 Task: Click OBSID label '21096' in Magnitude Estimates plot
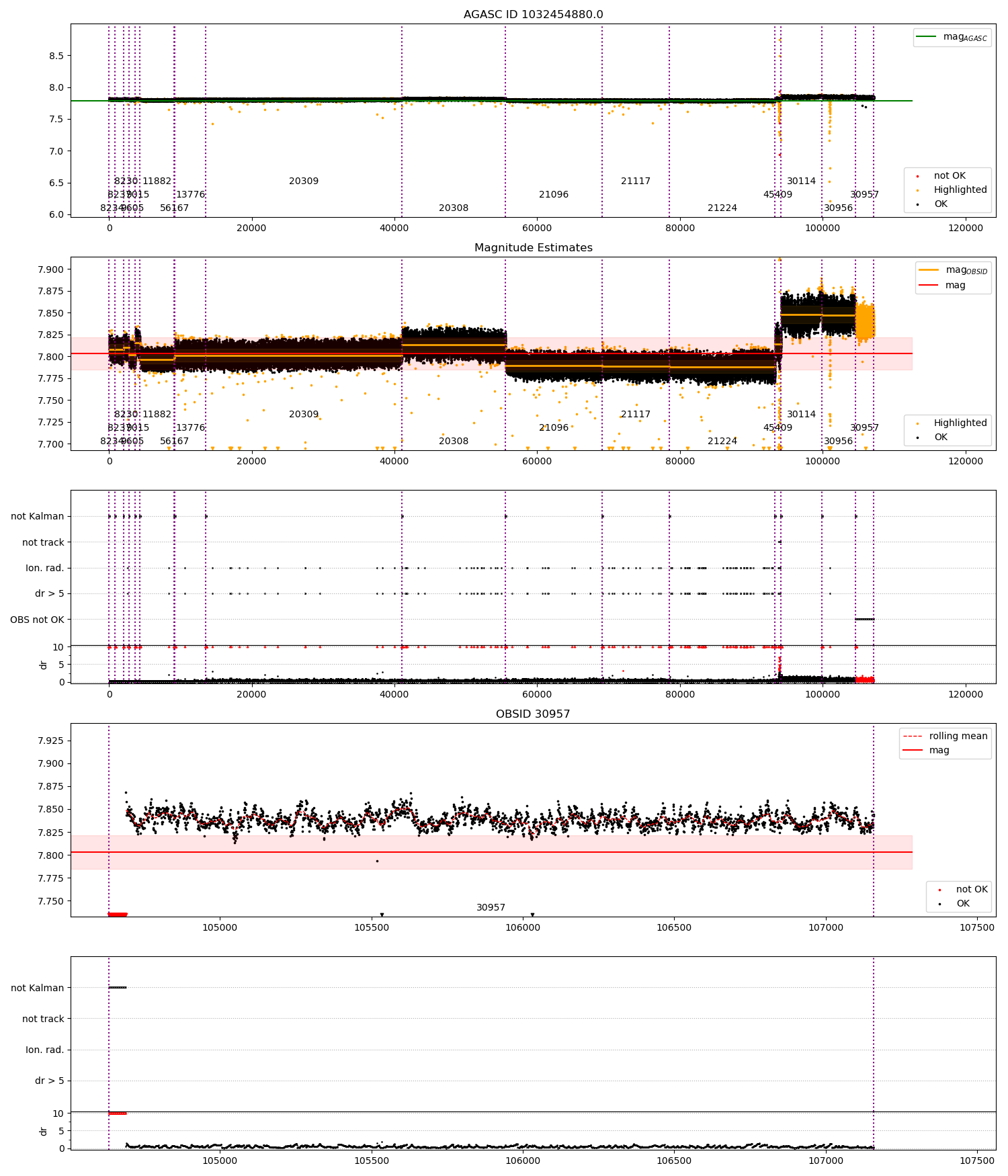(x=554, y=428)
